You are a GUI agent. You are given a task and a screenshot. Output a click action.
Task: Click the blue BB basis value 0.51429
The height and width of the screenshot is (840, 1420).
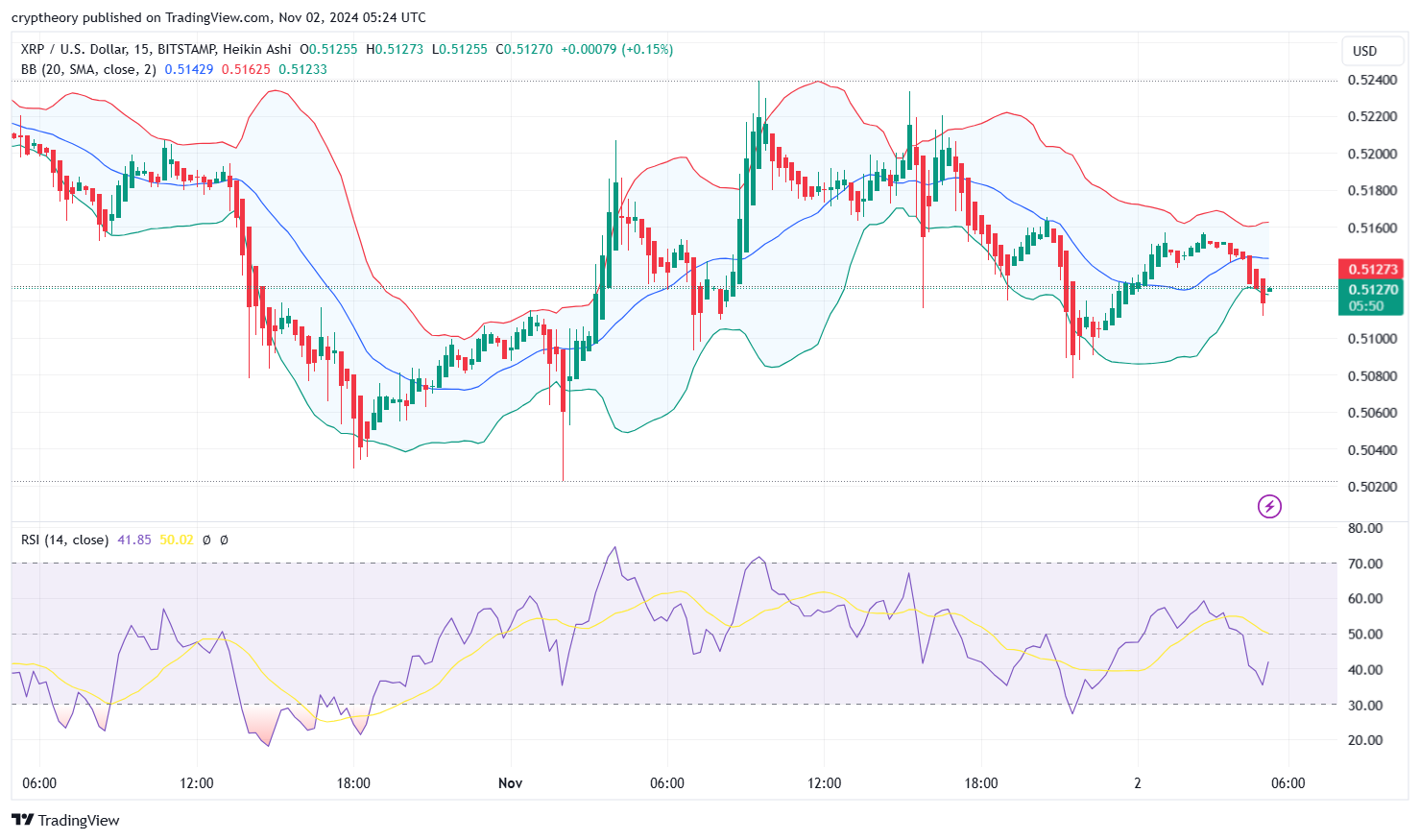pyautogui.click(x=189, y=69)
